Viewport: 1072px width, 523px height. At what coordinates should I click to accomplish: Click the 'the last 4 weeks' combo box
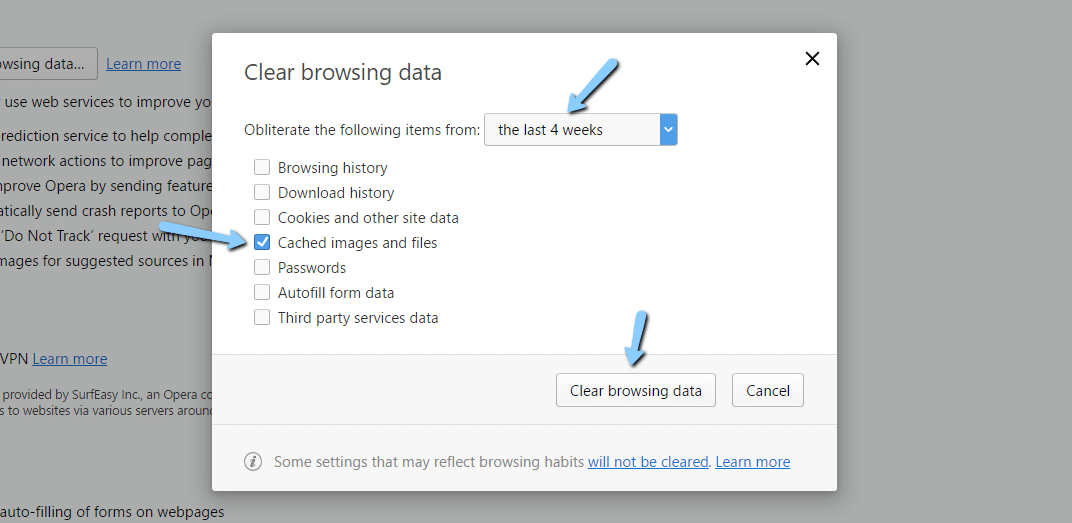pos(572,130)
